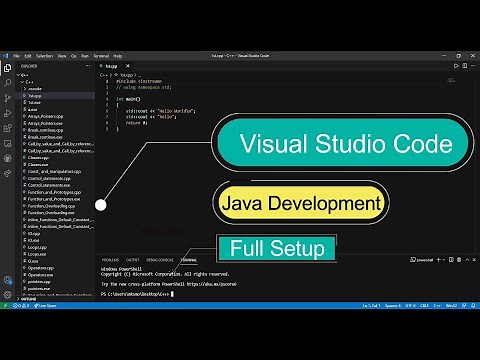Open notifications bell in status bar
The height and width of the screenshot is (360, 480).
point(473,306)
